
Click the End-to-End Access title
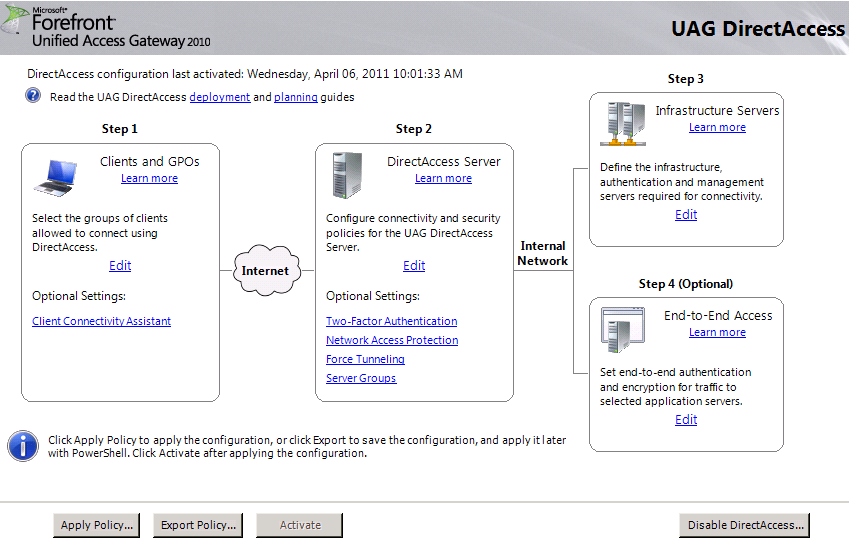click(x=718, y=316)
